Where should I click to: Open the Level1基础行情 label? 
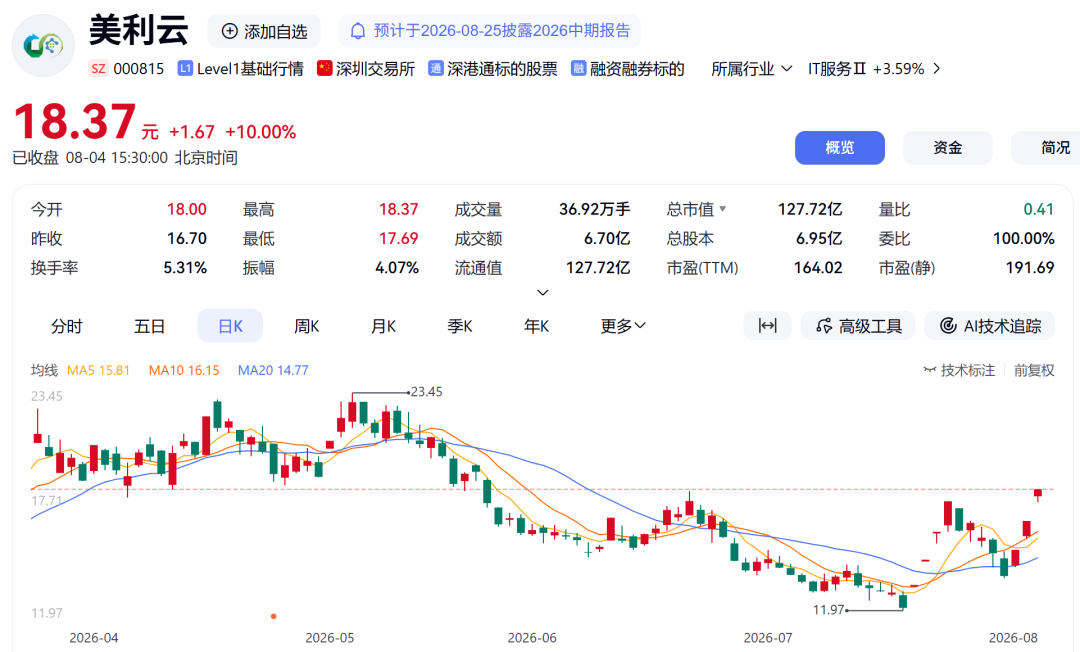(250, 69)
